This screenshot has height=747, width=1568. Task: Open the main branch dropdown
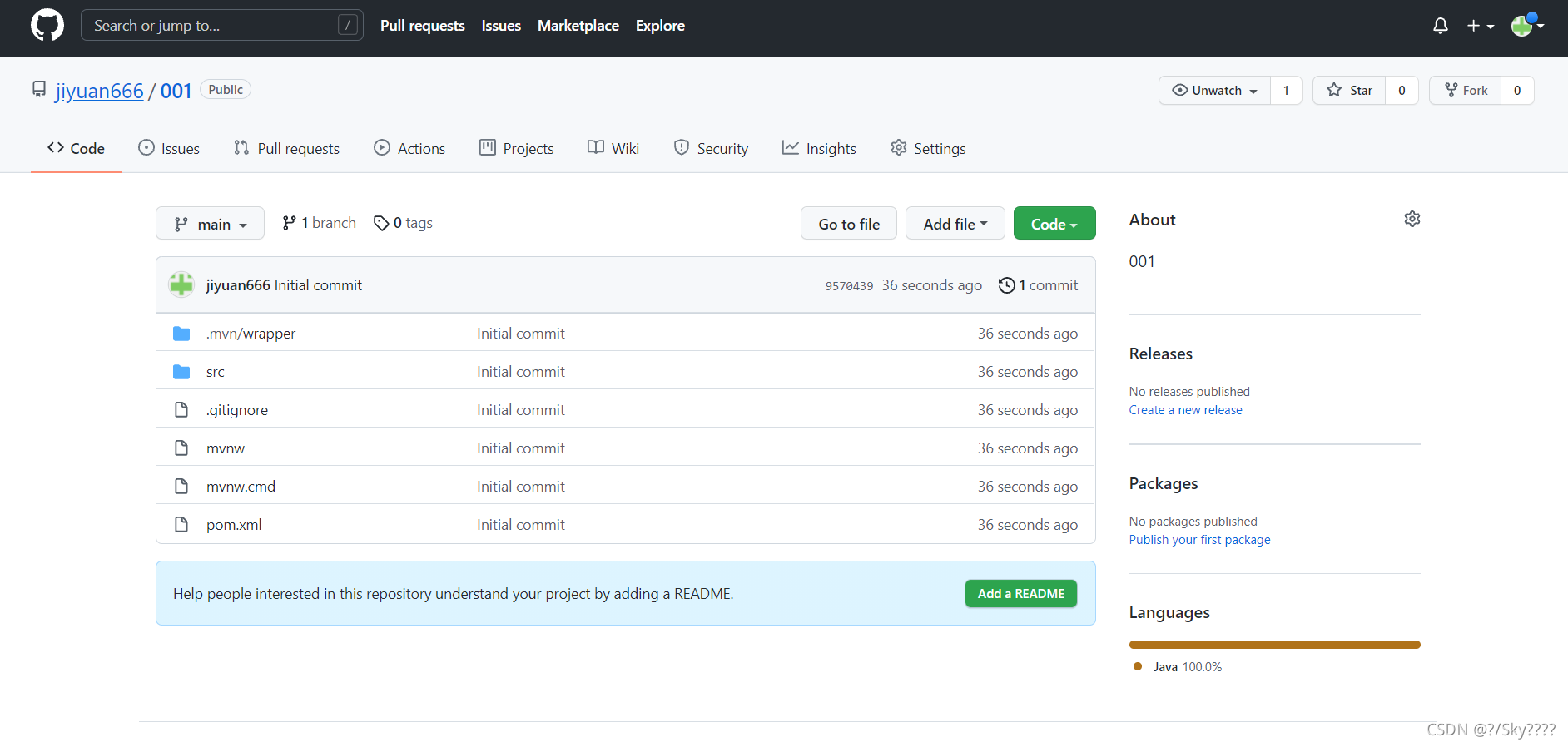[x=210, y=223]
